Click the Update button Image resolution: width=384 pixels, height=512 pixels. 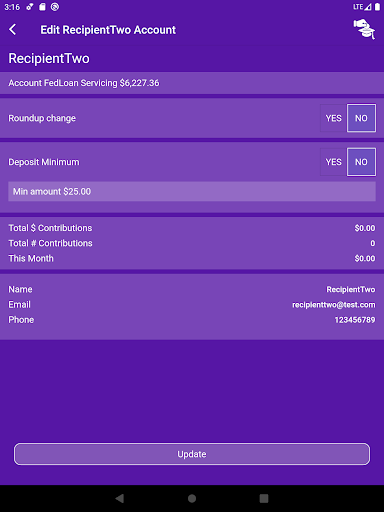tap(192, 454)
